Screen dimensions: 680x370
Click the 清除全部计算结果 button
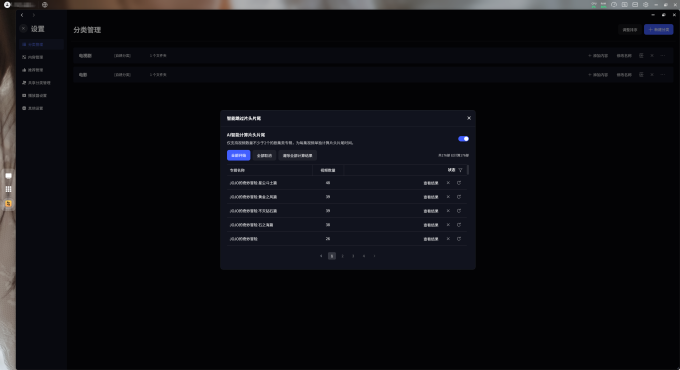click(x=298, y=155)
